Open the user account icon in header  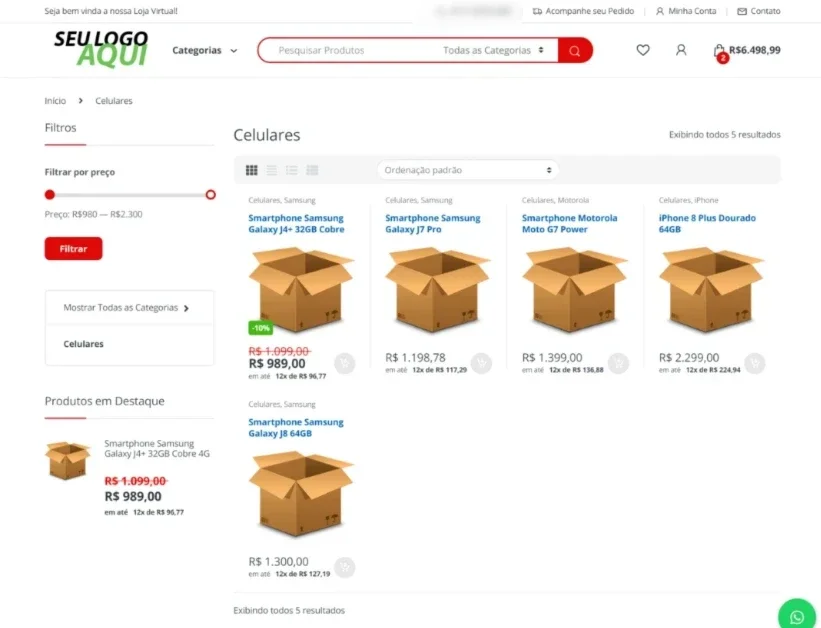pos(681,50)
